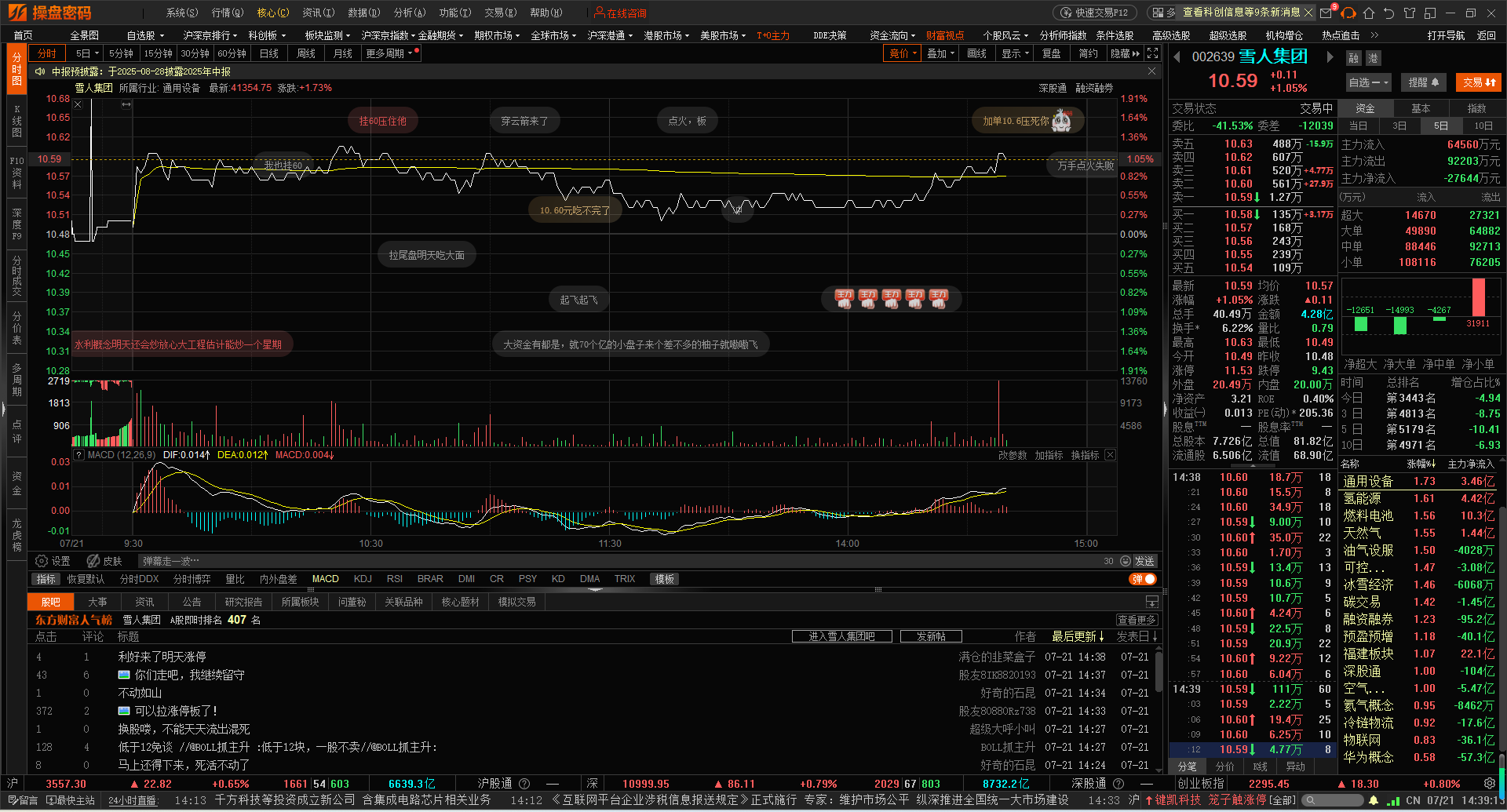Click the speaker announcement icon
The height and width of the screenshot is (812, 1507).
pos(40,71)
